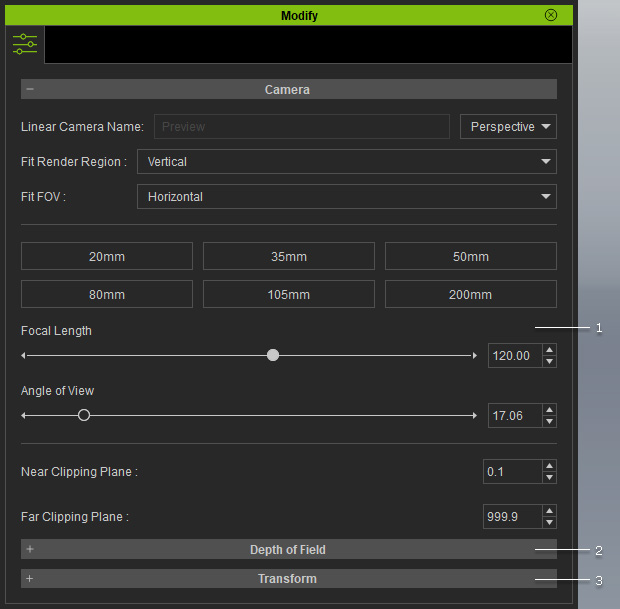Viewport: 620px width, 609px height.
Task: Increase Far Clipping Plane value
Action: coord(549,511)
